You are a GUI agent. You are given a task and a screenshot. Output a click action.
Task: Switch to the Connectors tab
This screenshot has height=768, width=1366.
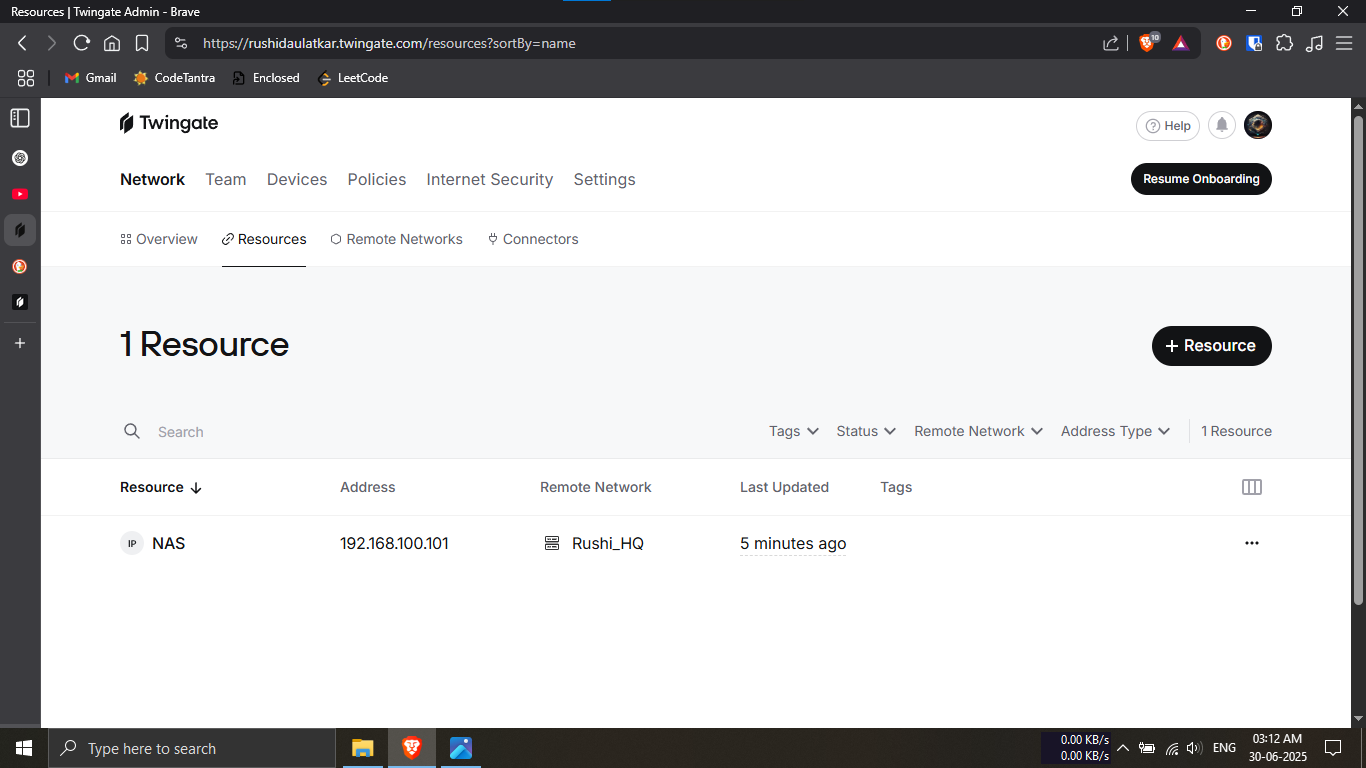click(x=540, y=239)
